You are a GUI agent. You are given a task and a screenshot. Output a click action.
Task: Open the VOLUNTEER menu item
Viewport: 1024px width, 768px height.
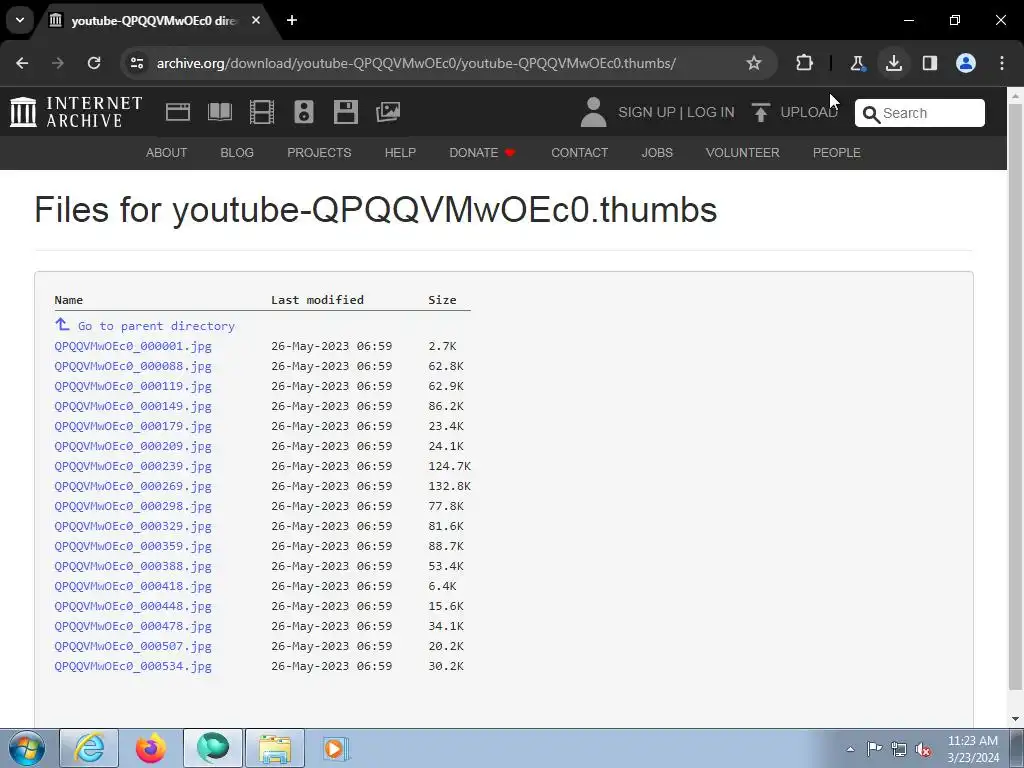[x=743, y=153]
